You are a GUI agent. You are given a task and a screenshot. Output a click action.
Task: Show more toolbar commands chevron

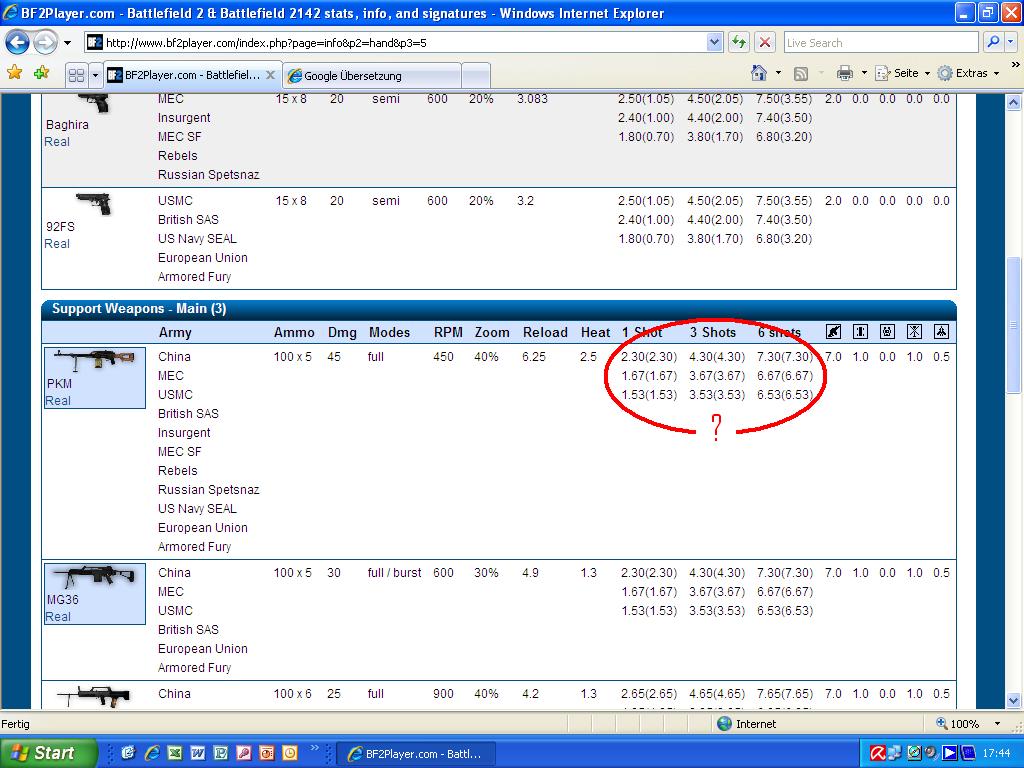pos(1015,65)
